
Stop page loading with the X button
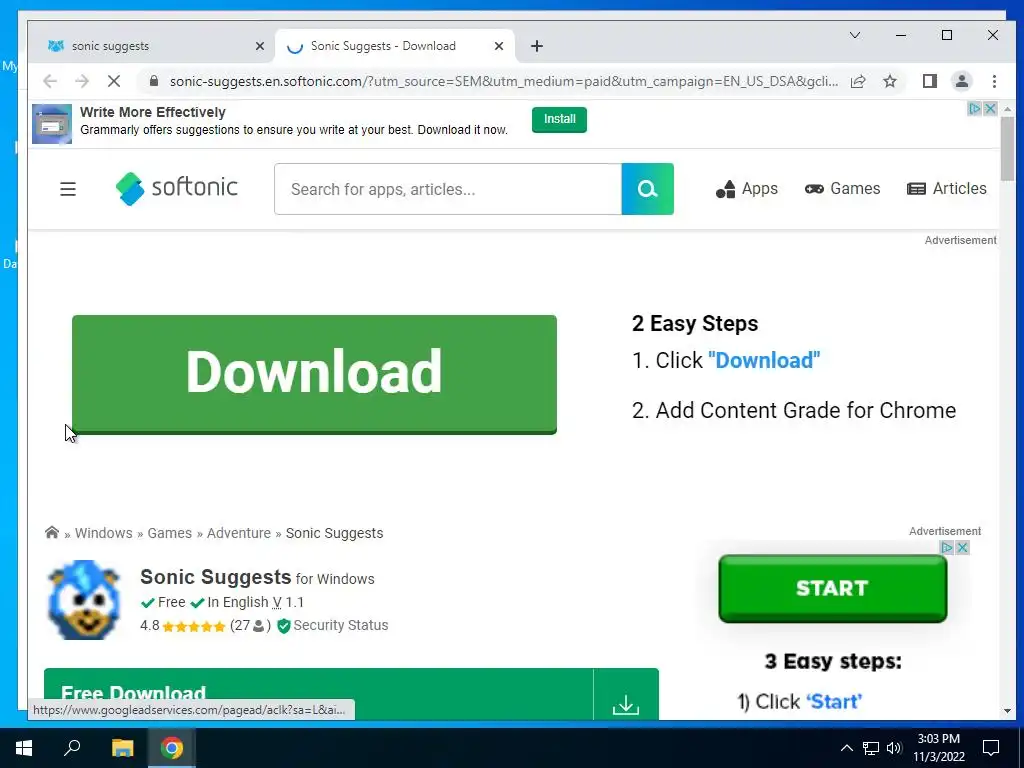114,81
